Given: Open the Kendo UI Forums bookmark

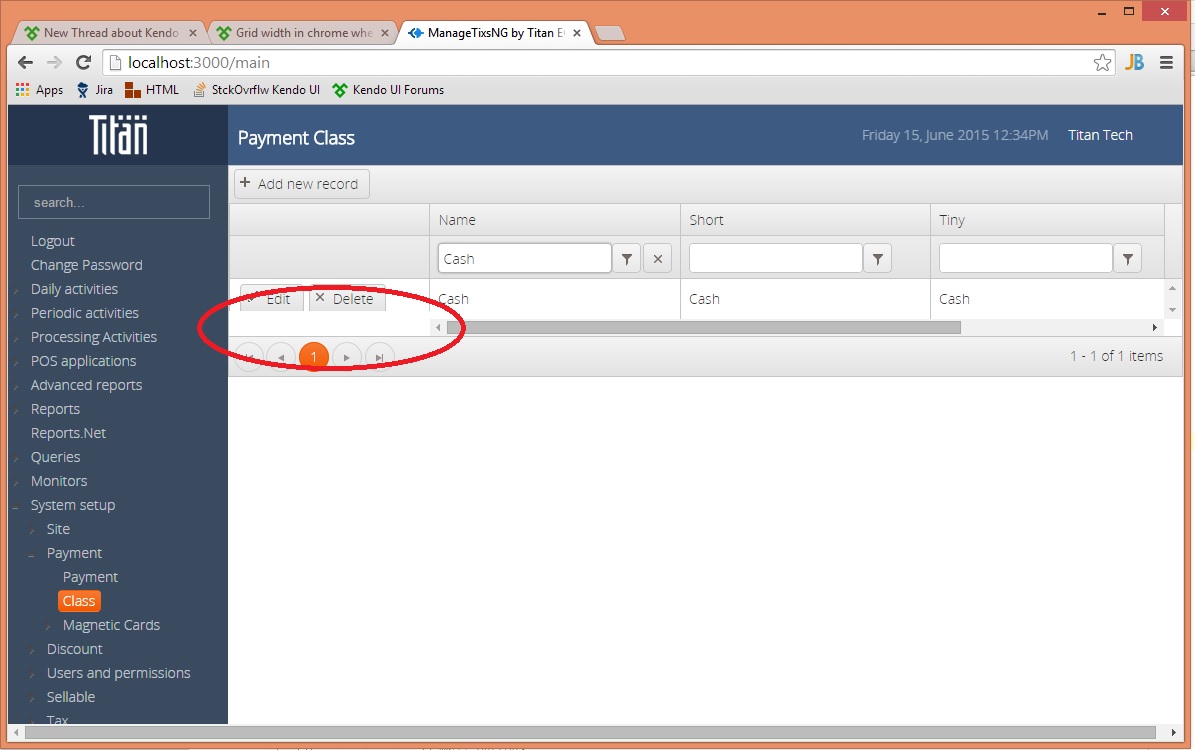Looking at the screenshot, I should [x=388, y=90].
